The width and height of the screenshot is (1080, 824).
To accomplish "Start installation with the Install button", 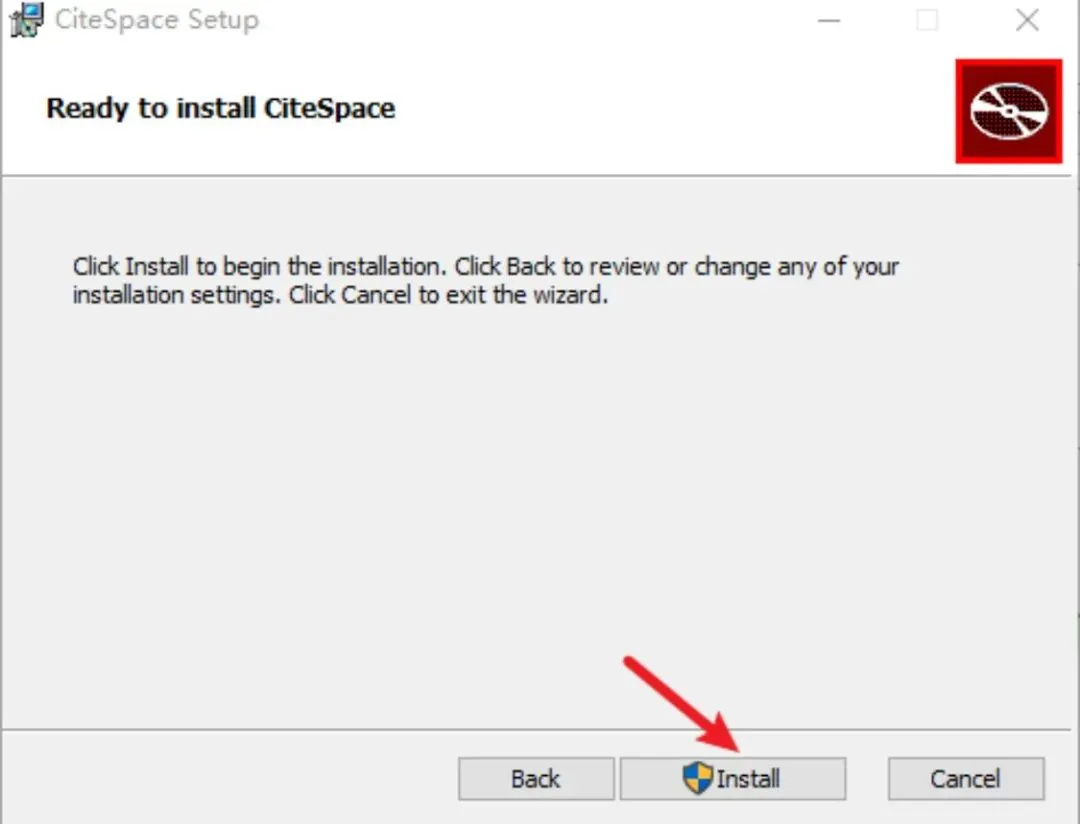I will point(733,779).
